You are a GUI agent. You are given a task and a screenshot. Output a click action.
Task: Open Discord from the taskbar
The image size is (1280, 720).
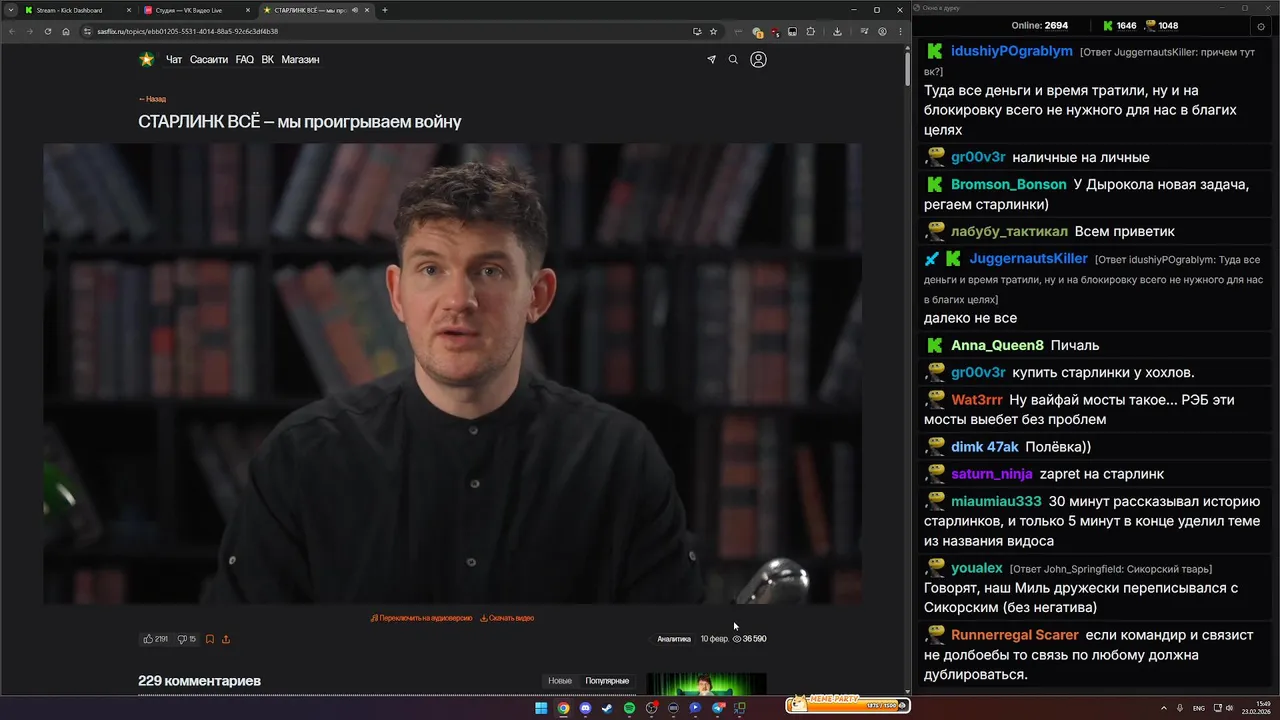[x=585, y=708]
